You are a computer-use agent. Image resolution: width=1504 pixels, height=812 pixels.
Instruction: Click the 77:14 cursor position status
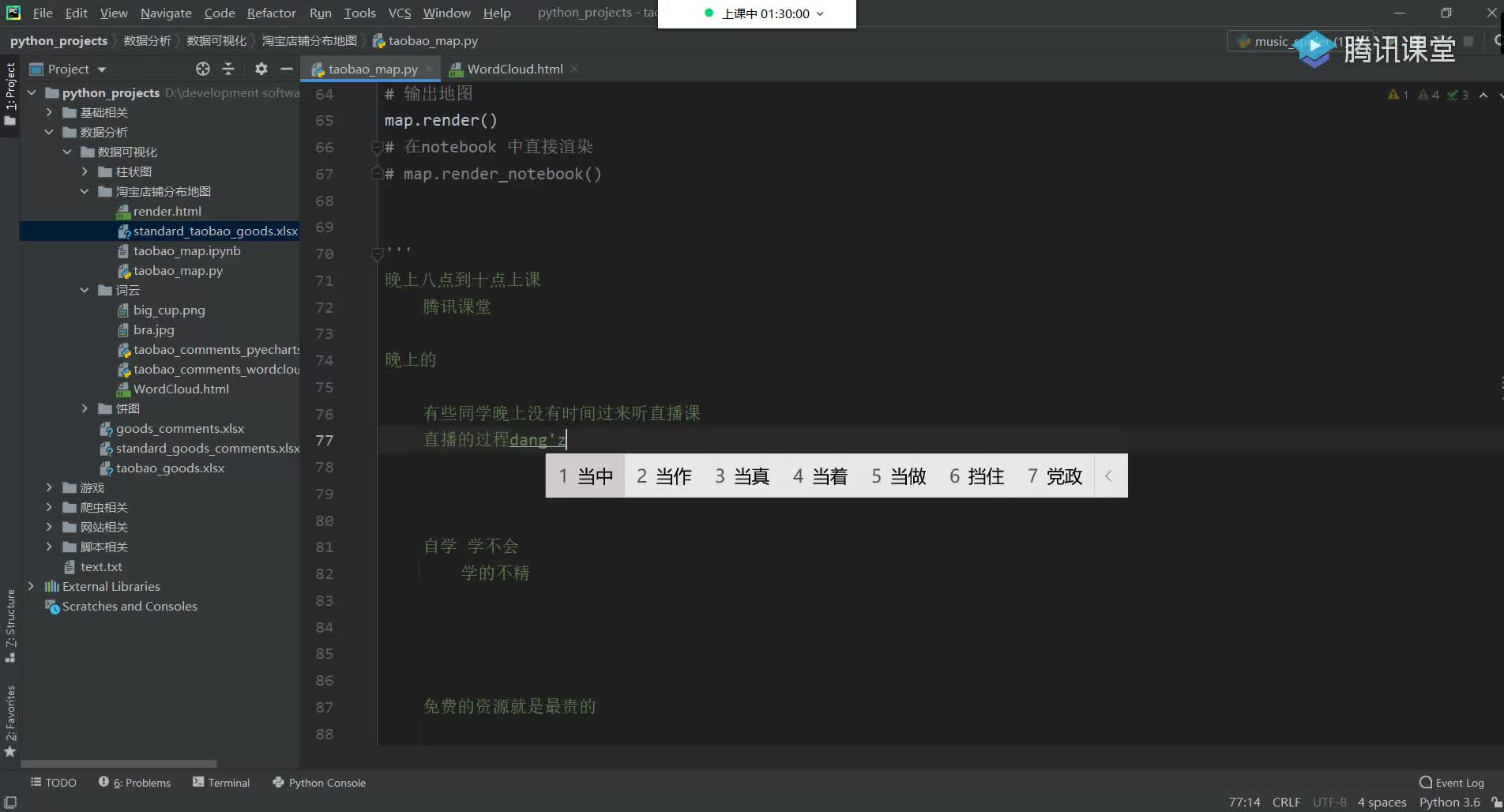1244,802
